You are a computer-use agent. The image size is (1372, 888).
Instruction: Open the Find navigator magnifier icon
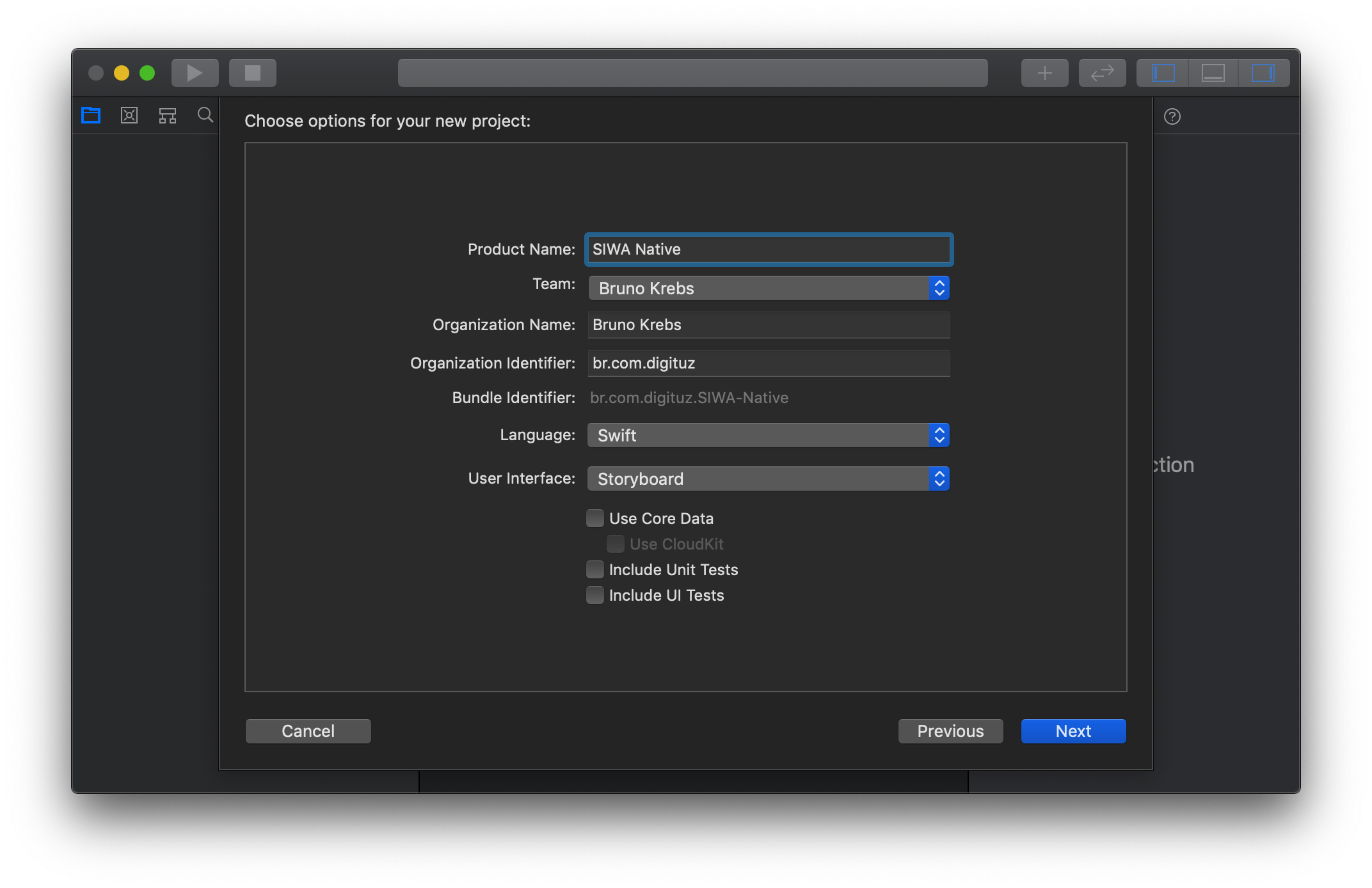205,115
